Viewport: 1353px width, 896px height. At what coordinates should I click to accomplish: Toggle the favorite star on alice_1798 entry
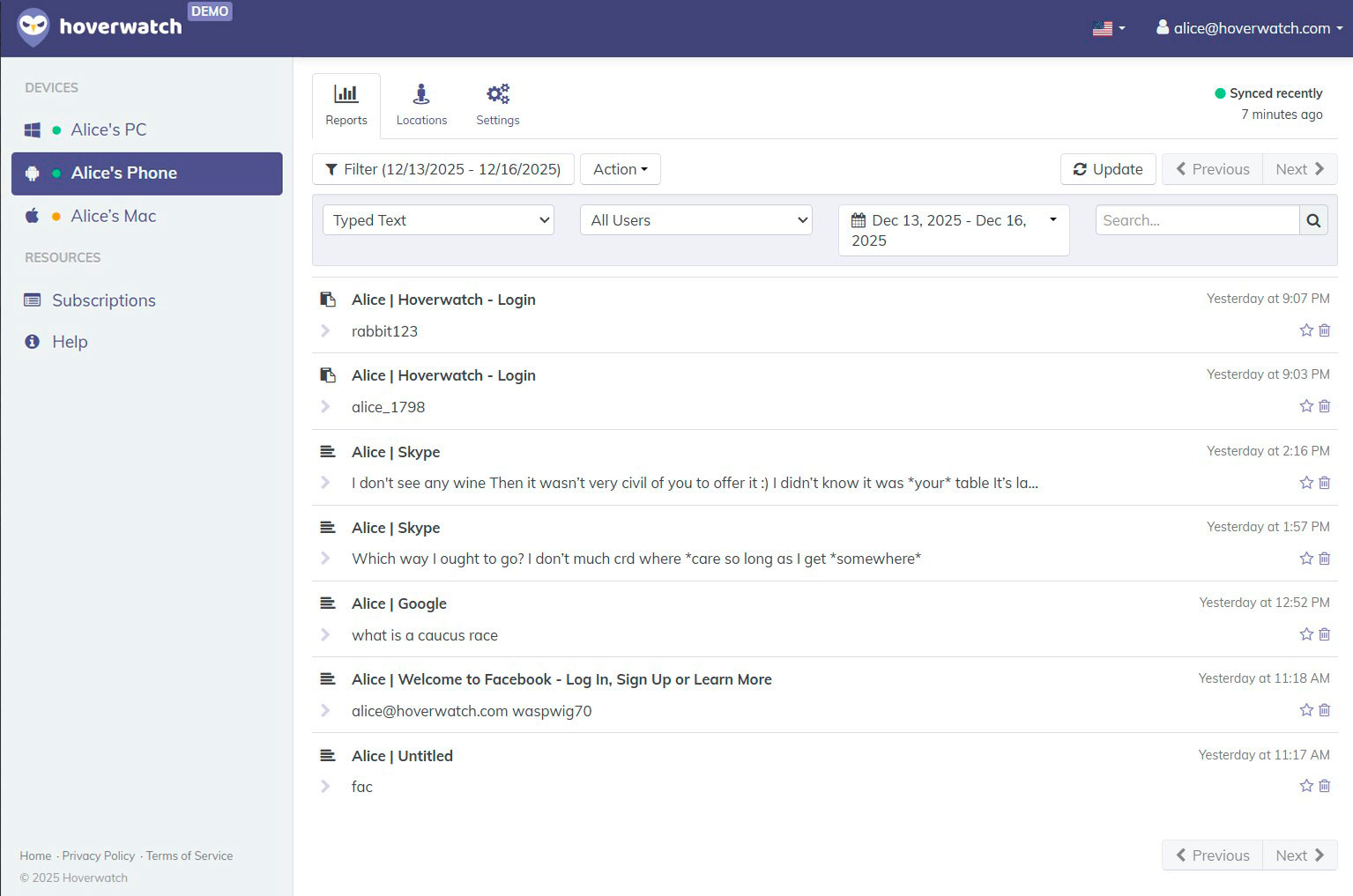1305,406
